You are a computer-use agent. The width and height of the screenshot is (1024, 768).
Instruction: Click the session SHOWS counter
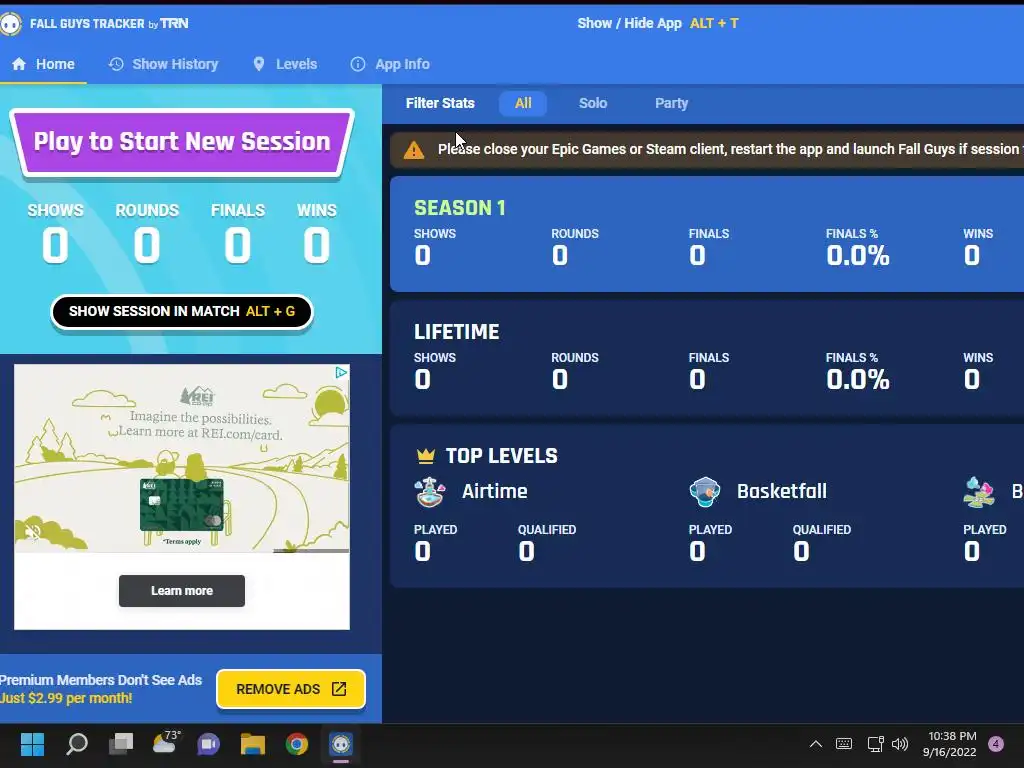(x=56, y=234)
